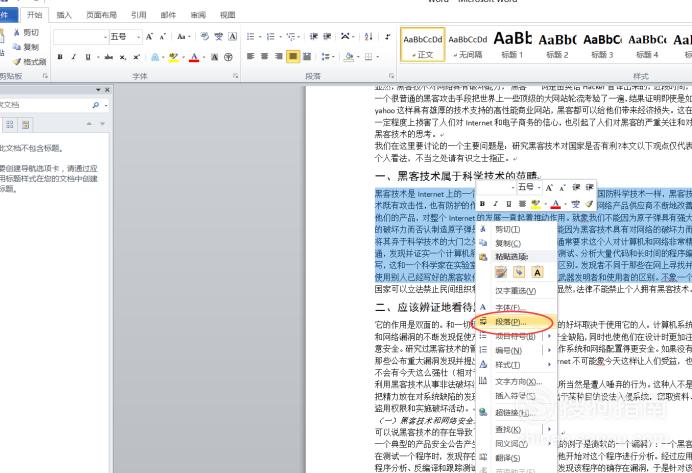Viewport: 692px width, 473px height.
Task: Open the Change Case (Aa) dropdown
Action: 183,37
